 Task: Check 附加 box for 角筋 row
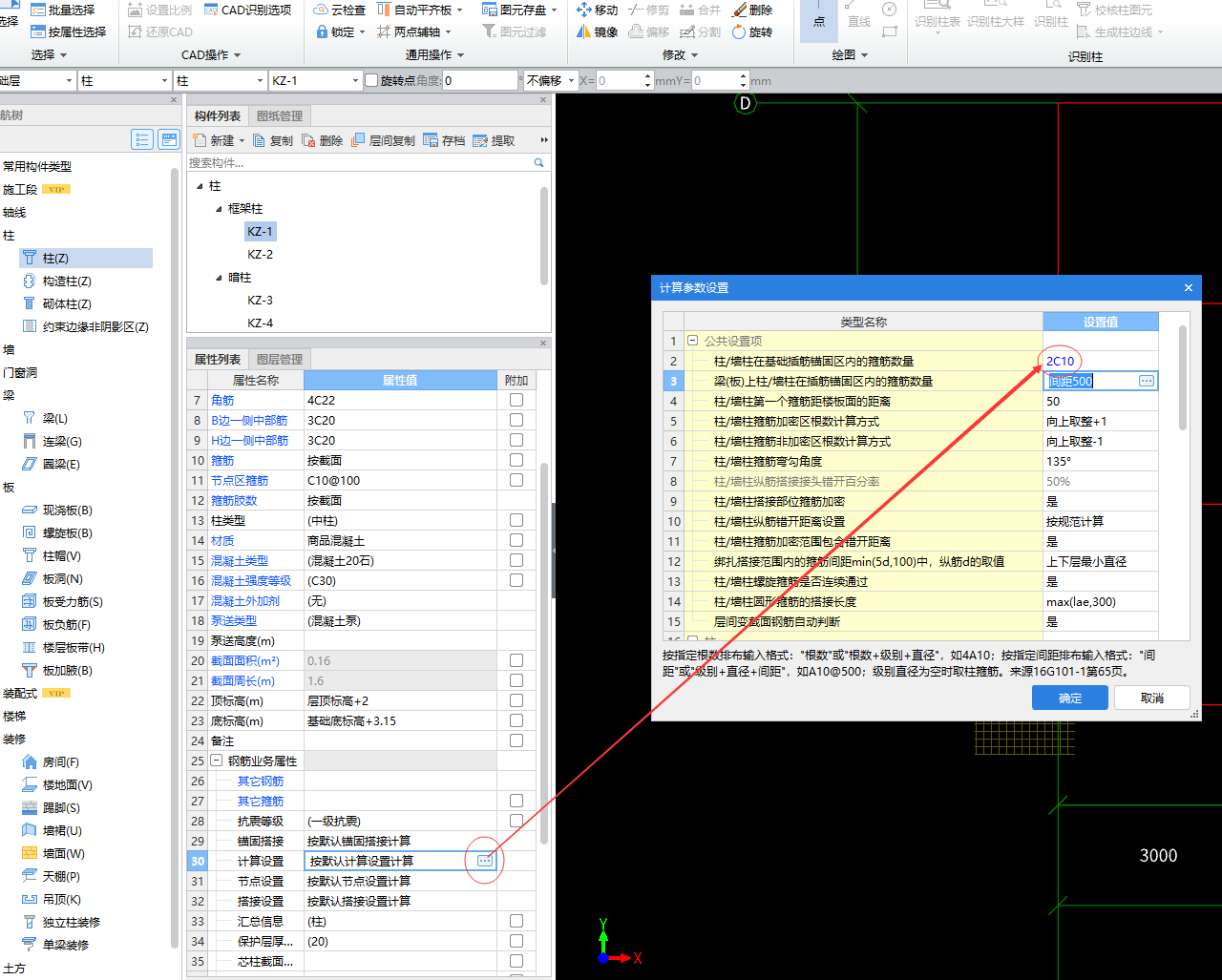(x=516, y=400)
